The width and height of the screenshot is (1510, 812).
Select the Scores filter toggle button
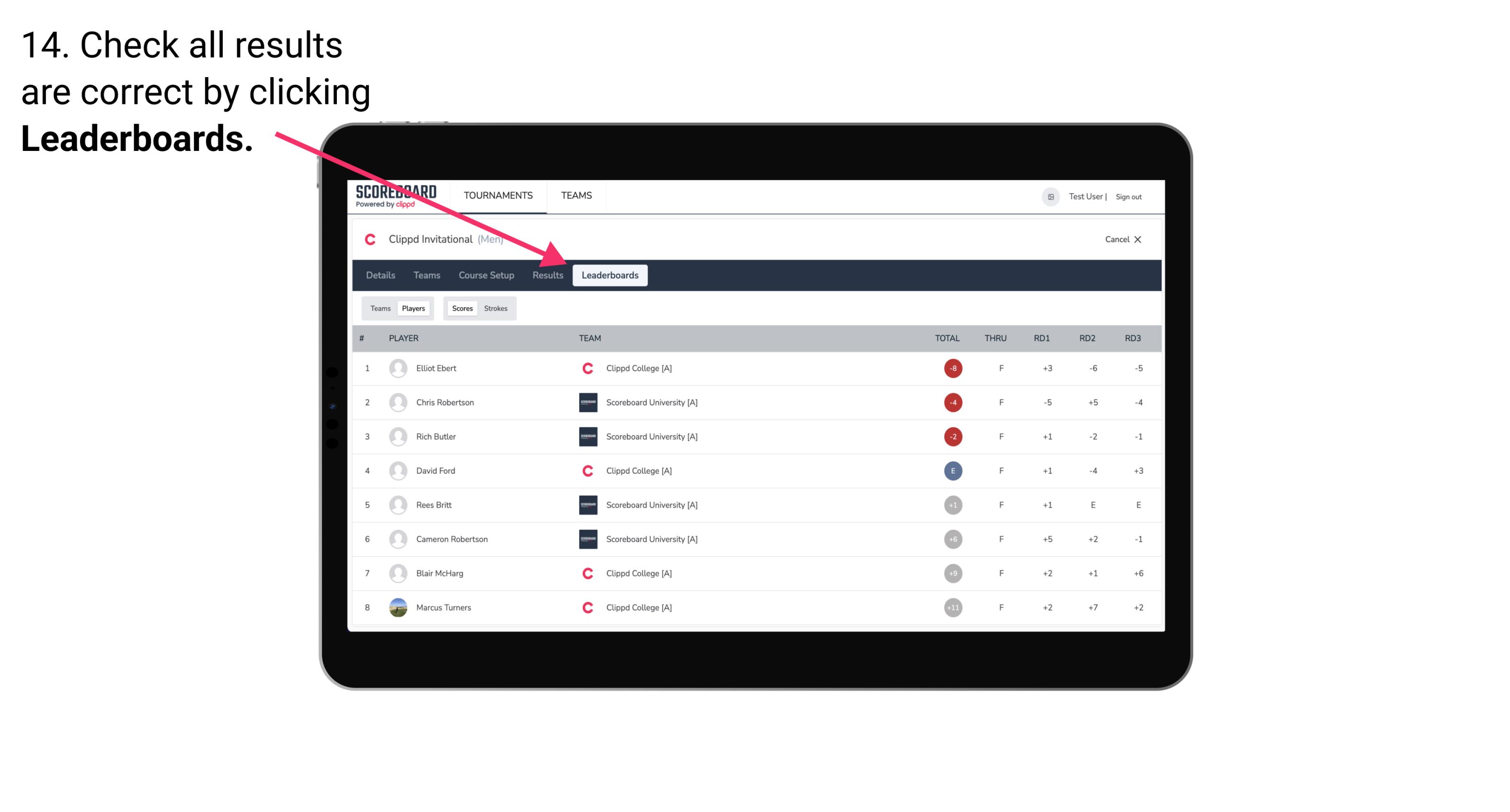click(x=461, y=308)
